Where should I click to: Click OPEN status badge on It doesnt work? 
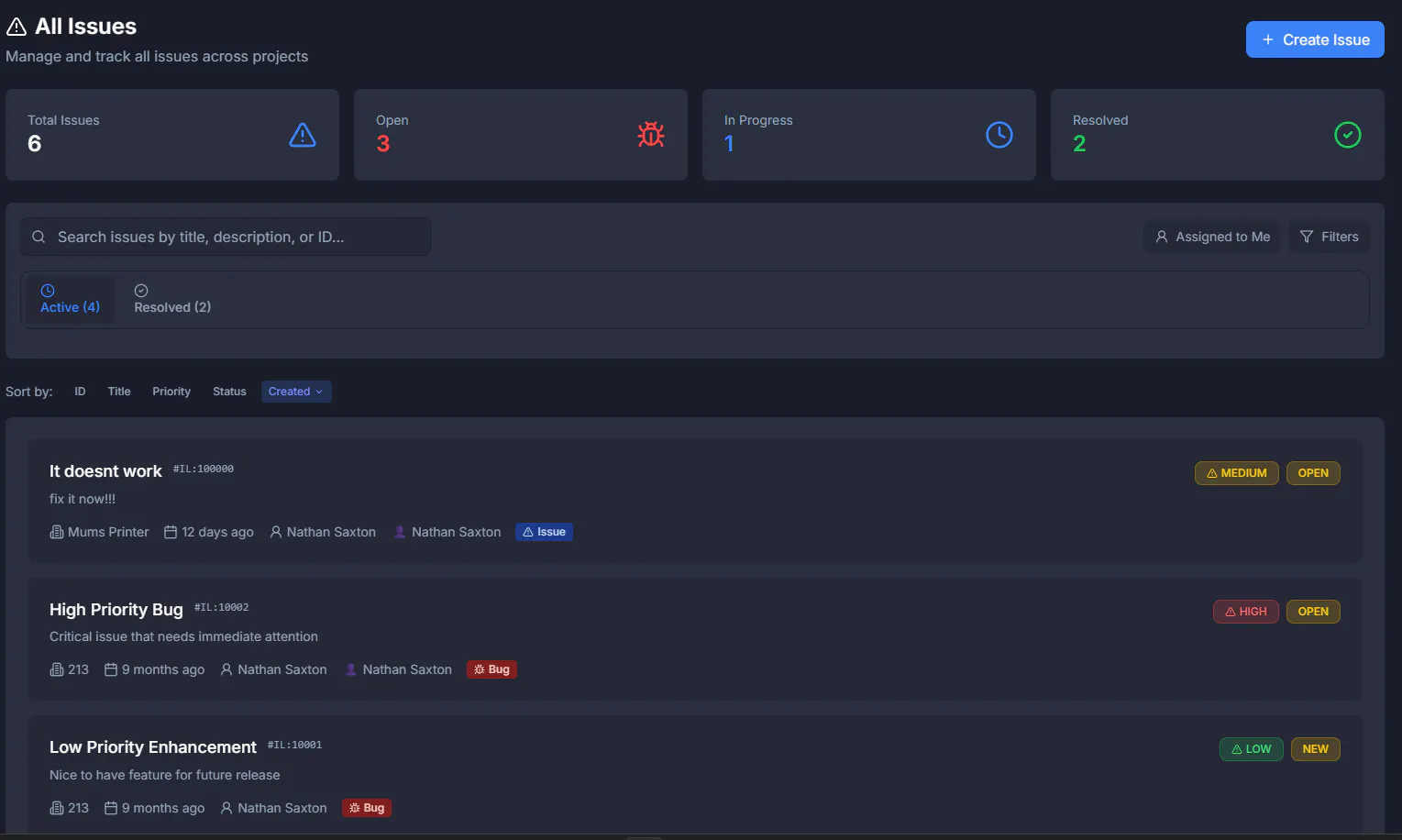tap(1313, 473)
